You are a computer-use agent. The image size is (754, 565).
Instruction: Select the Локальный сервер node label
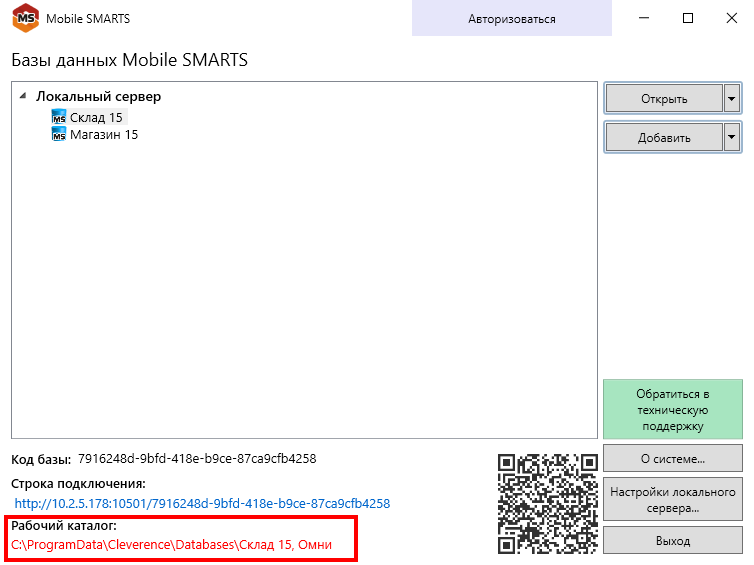pos(99,96)
